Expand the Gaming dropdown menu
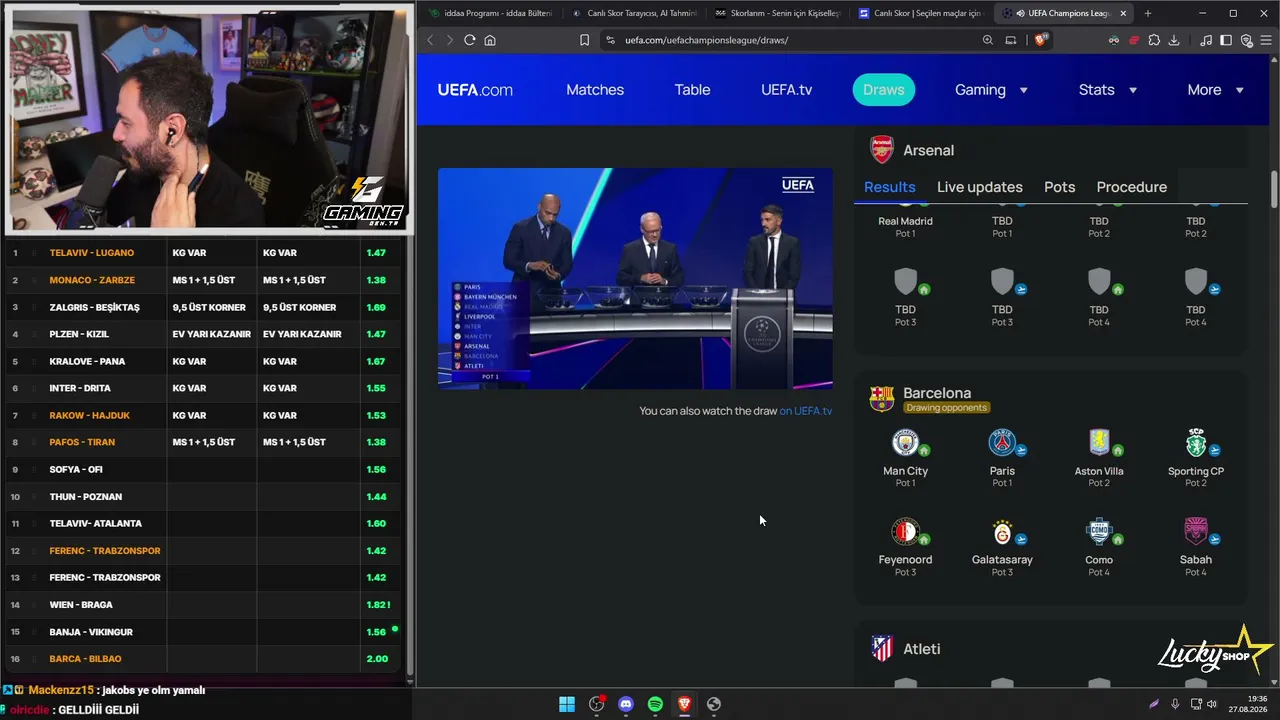This screenshot has height=720, width=1280. click(x=991, y=90)
